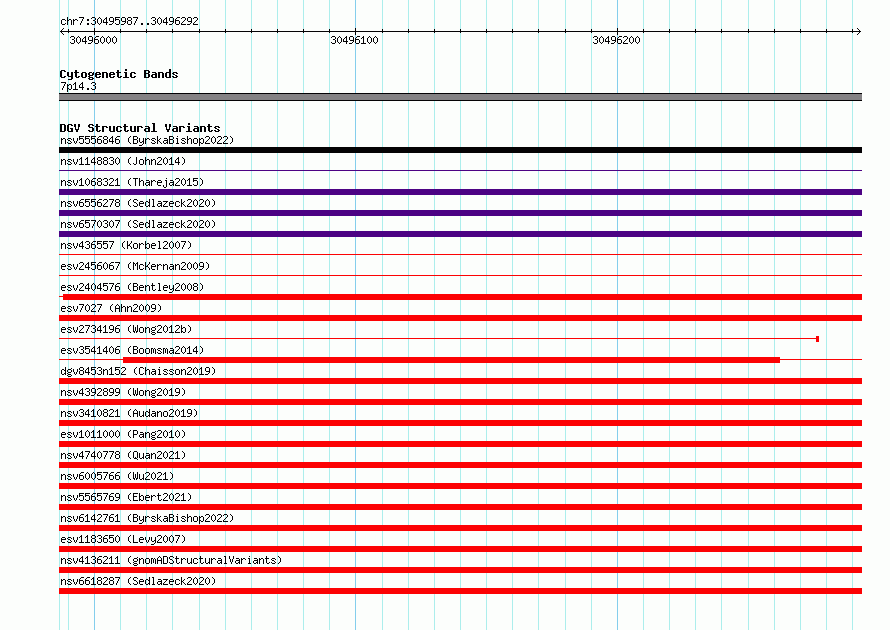
Task: Click the purple nsv6556278 variant bar
Action: click(460, 213)
